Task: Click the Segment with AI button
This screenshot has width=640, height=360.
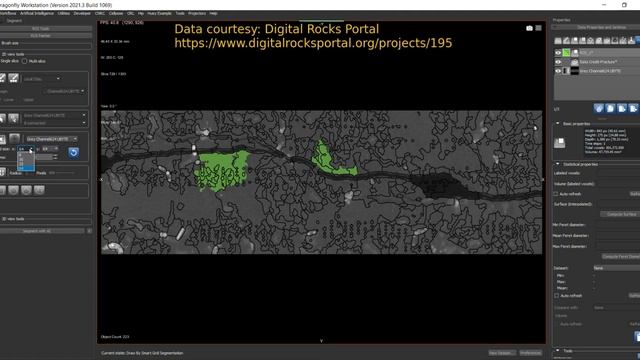Action: coord(42,231)
